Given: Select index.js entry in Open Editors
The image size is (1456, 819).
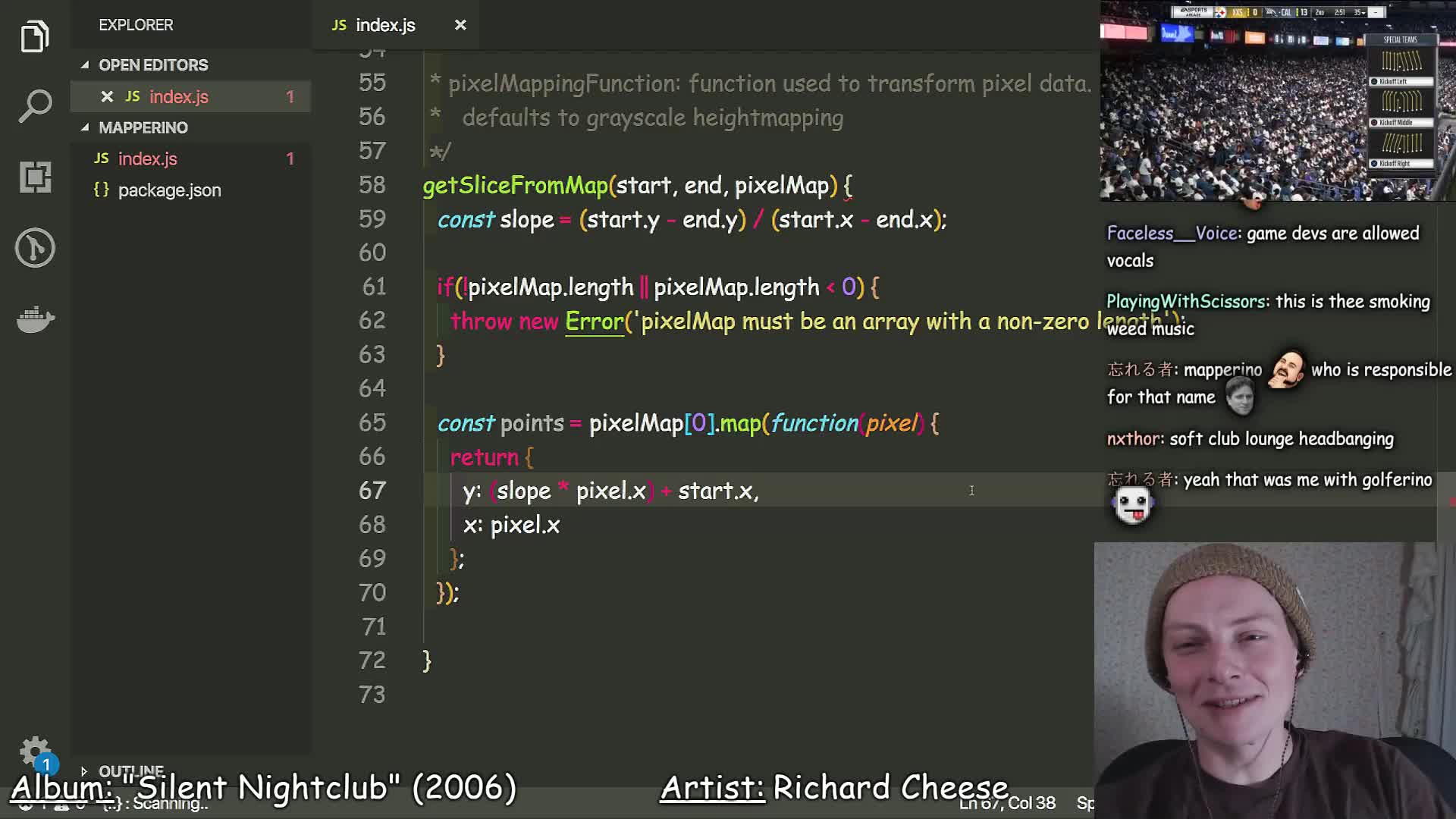Looking at the screenshot, I should (190, 96).
